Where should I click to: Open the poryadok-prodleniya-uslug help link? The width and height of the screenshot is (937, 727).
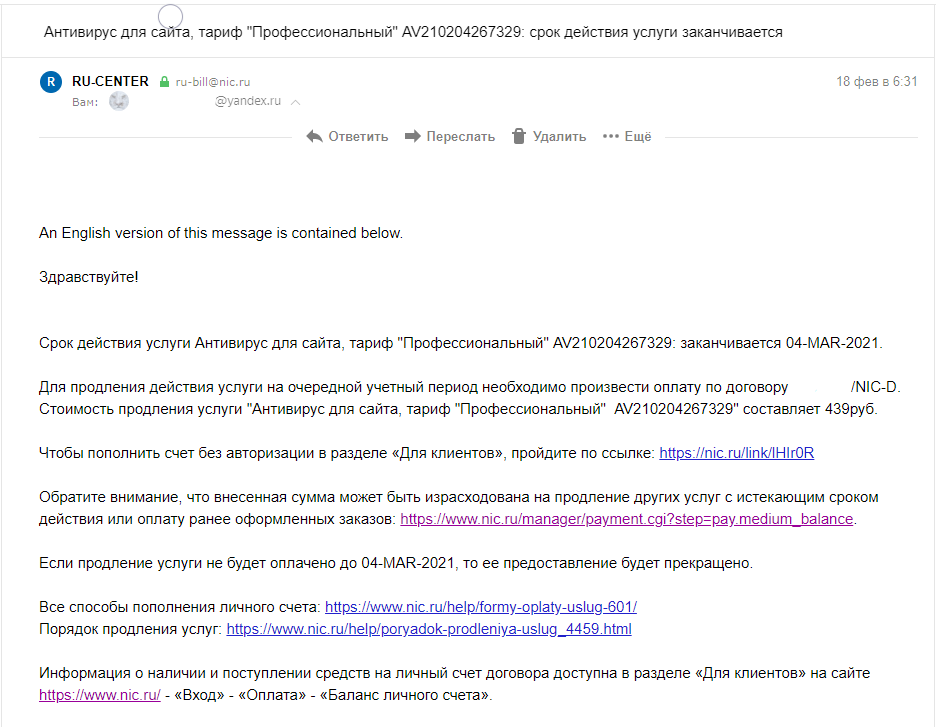[429, 629]
